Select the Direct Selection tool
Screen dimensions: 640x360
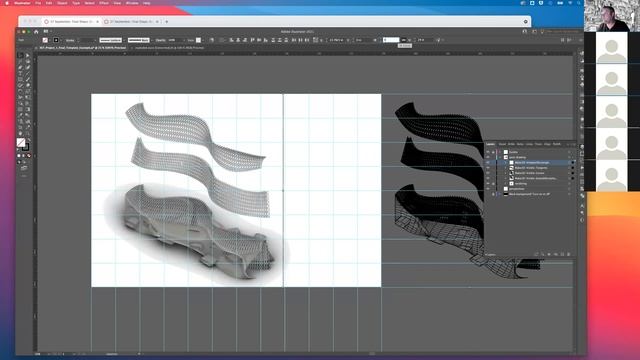tap(28, 55)
